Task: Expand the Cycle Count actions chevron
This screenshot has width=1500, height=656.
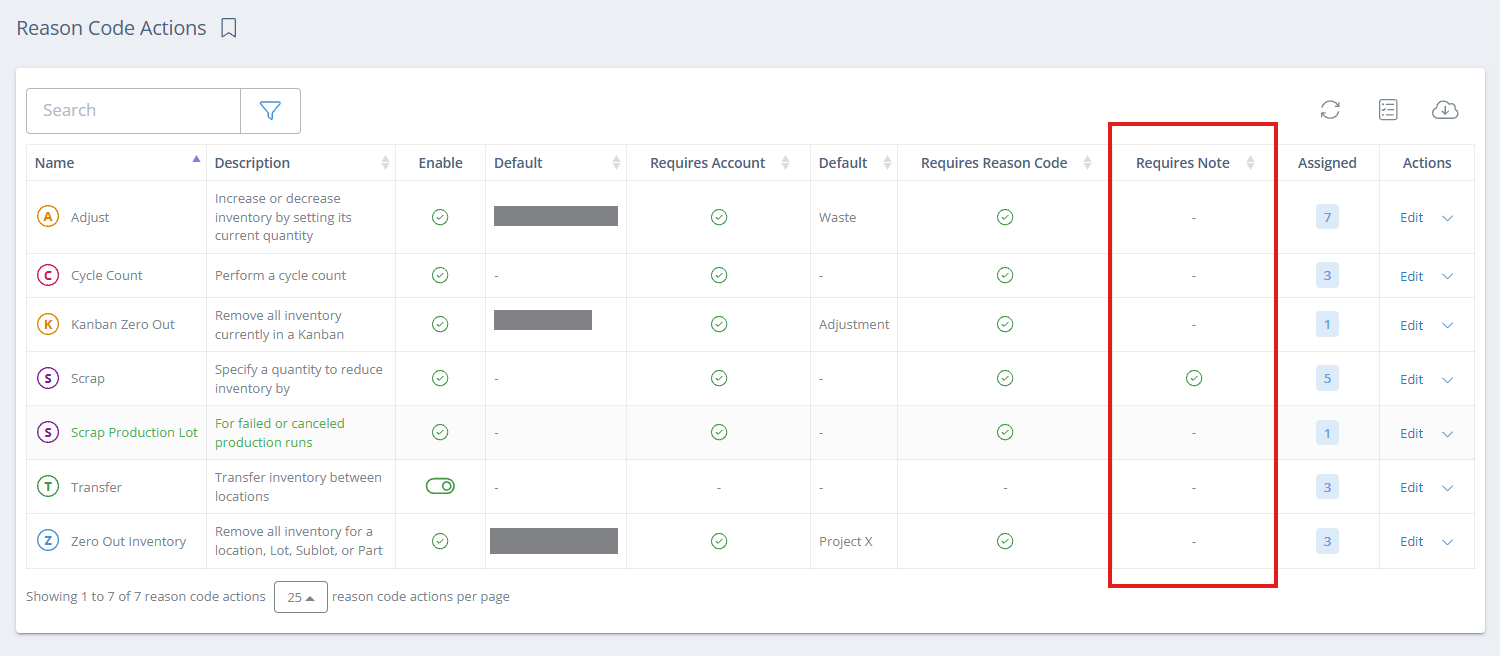Action: (1447, 276)
